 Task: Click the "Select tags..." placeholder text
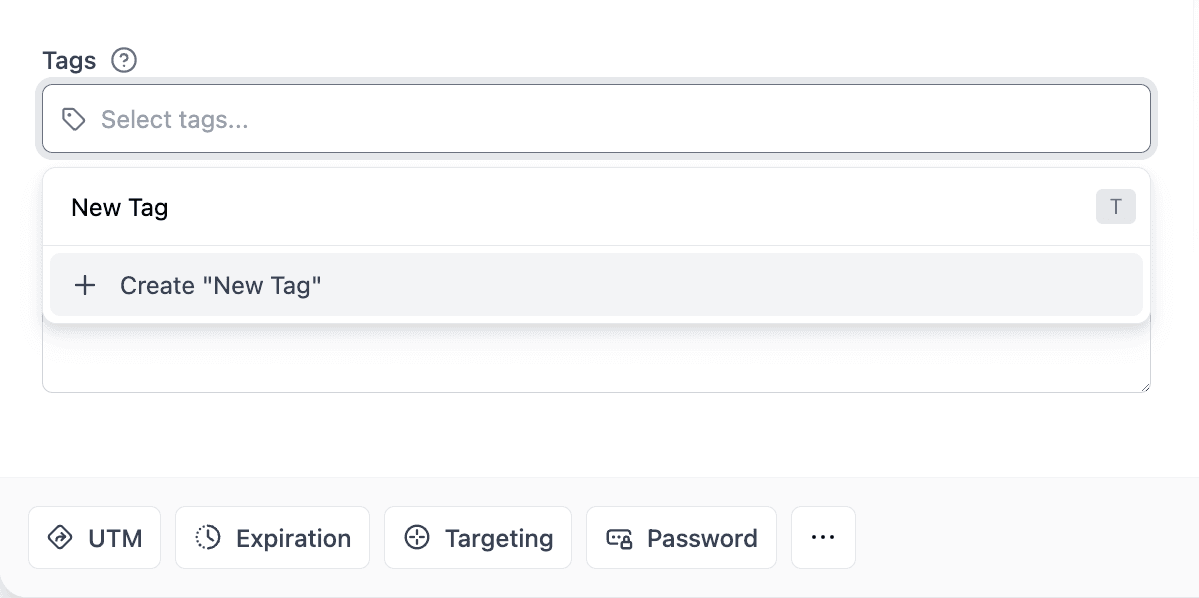pyautogui.click(x=175, y=120)
